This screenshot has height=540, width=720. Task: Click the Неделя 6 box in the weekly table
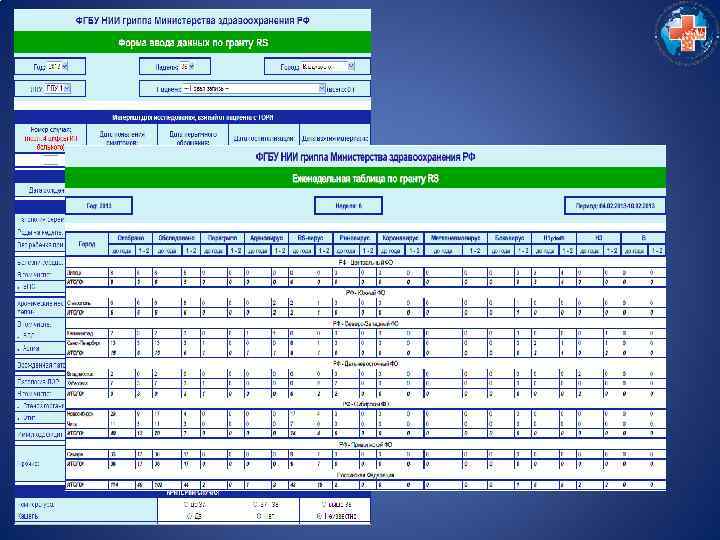[349, 206]
